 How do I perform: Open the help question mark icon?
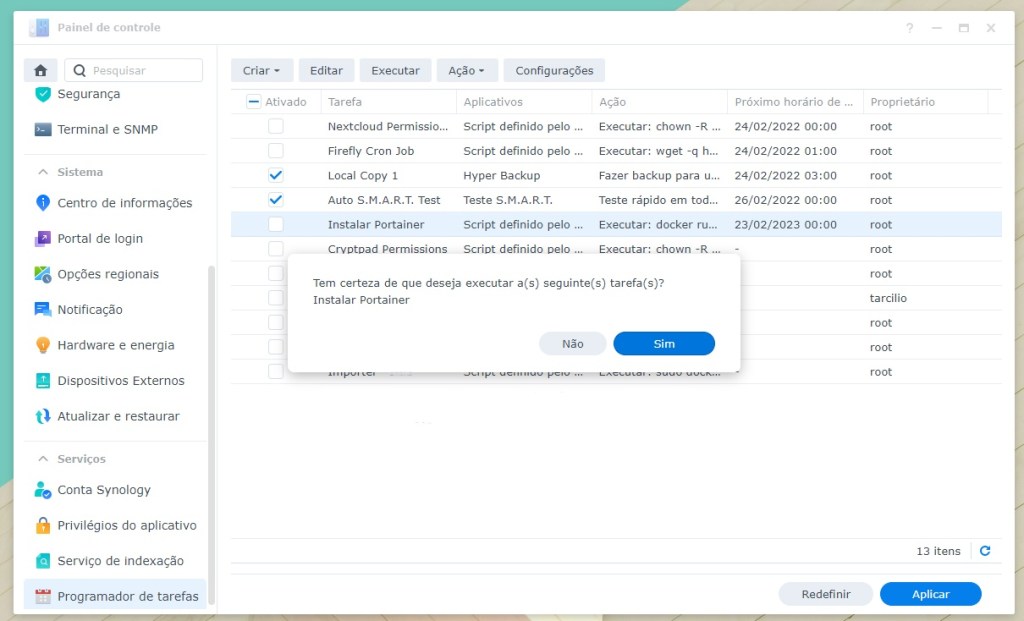click(x=909, y=28)
